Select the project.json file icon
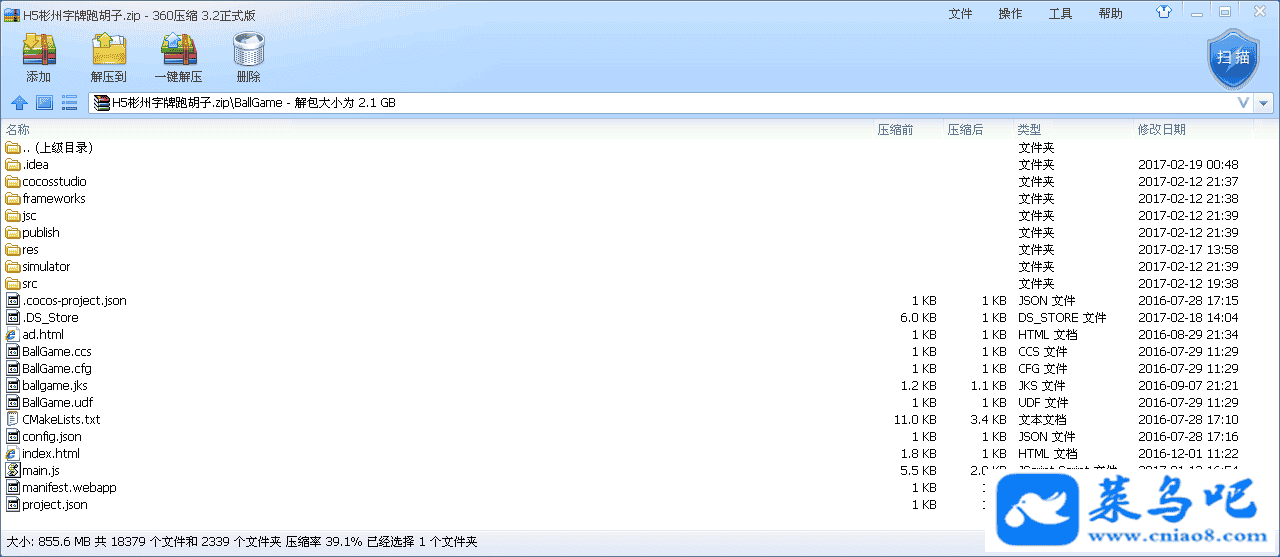Image resolution: width=1280 pixels, height=557 pixels. (13, 505)
